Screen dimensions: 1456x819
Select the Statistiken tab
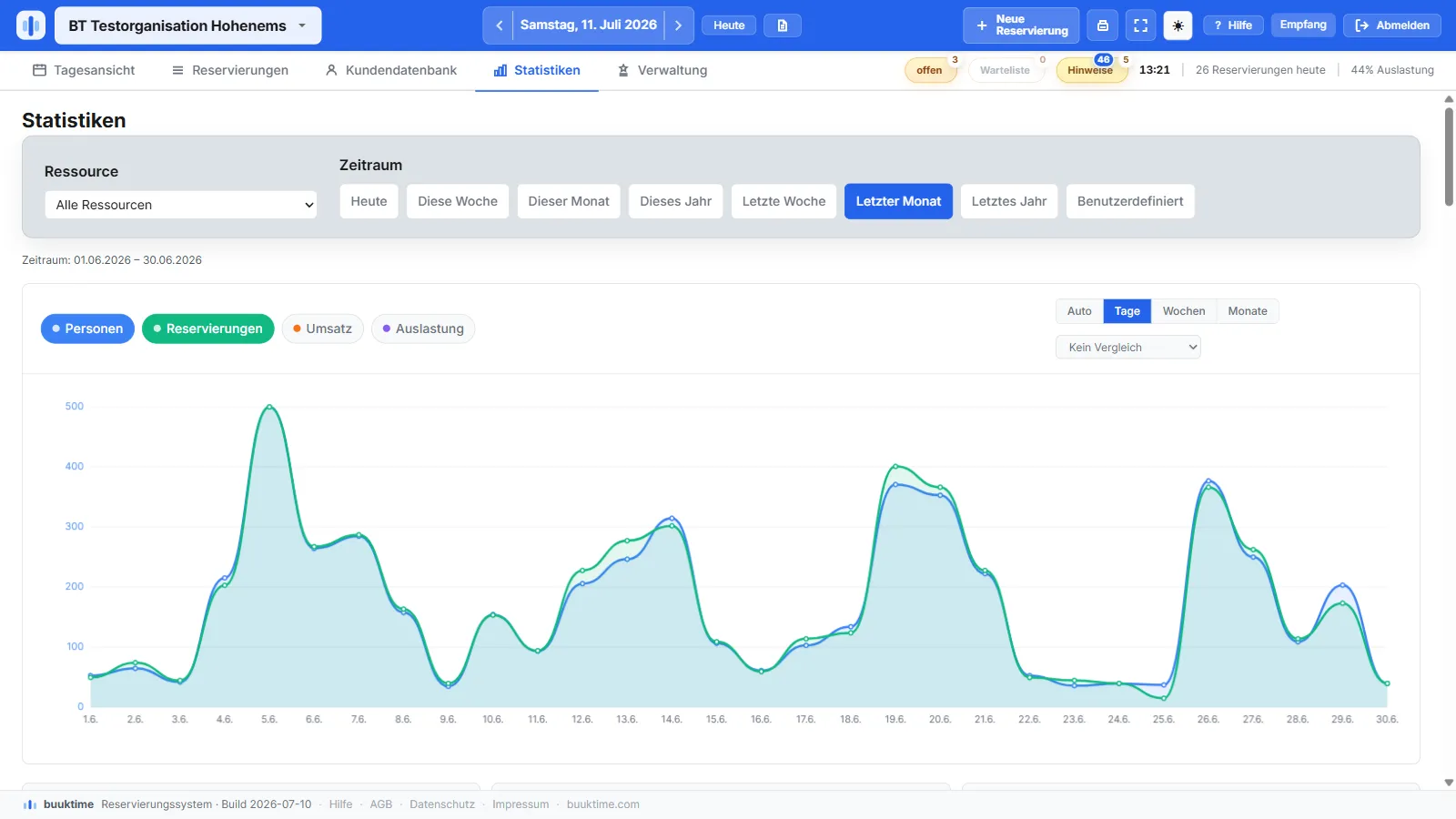point(537,70)
